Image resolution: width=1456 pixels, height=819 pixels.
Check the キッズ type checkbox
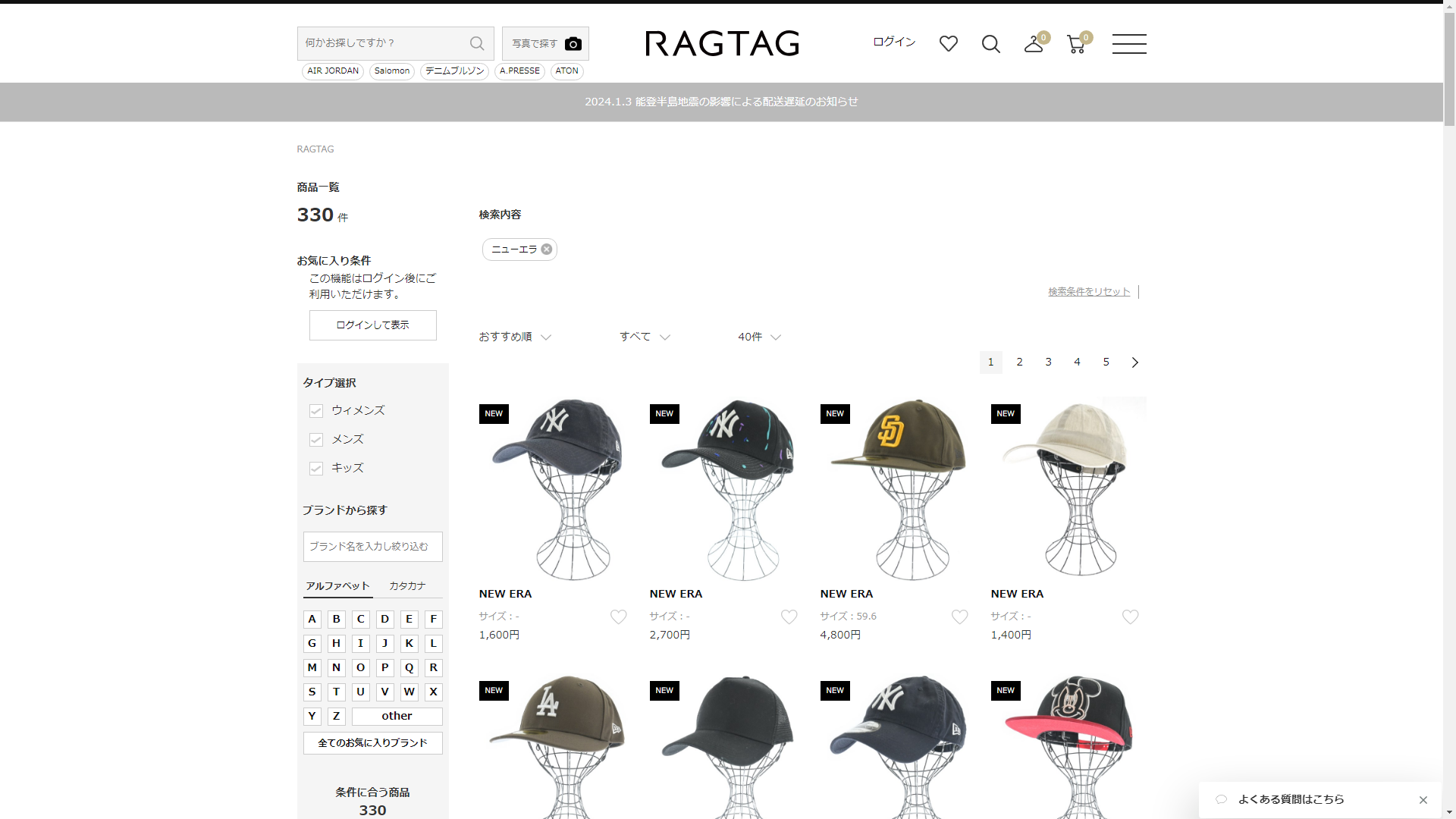pyautogui.click(x=316, y=469)
